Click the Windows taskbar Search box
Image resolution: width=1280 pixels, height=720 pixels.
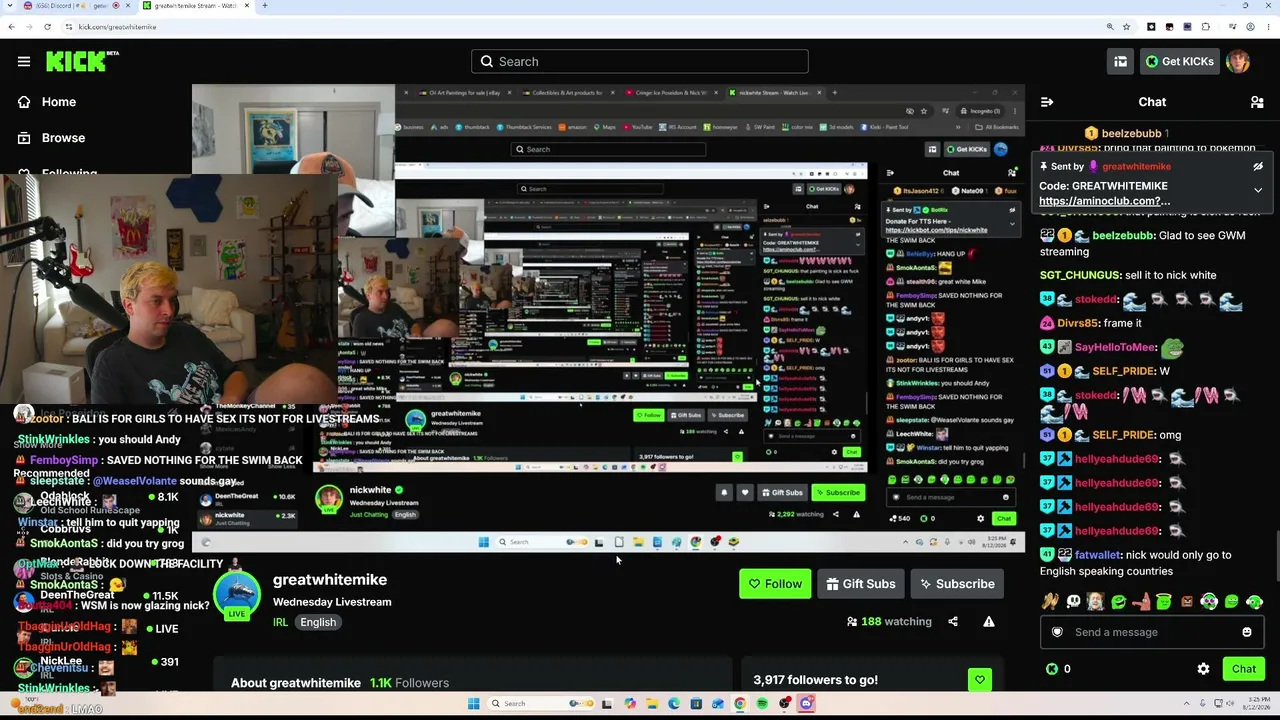[542, 704]
